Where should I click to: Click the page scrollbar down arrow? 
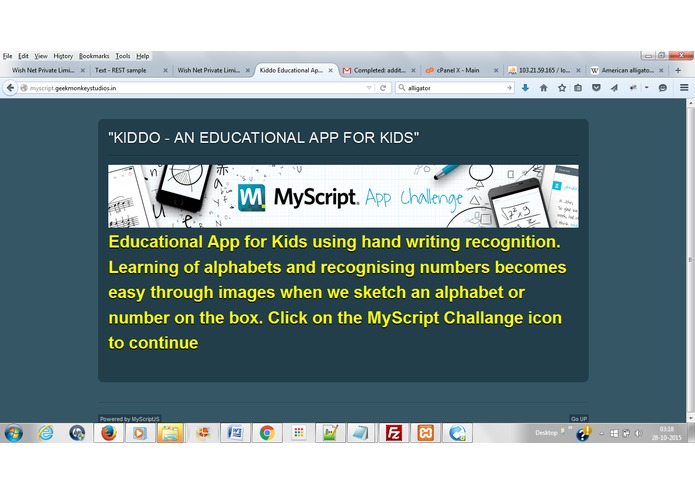(x=691, y=418)
